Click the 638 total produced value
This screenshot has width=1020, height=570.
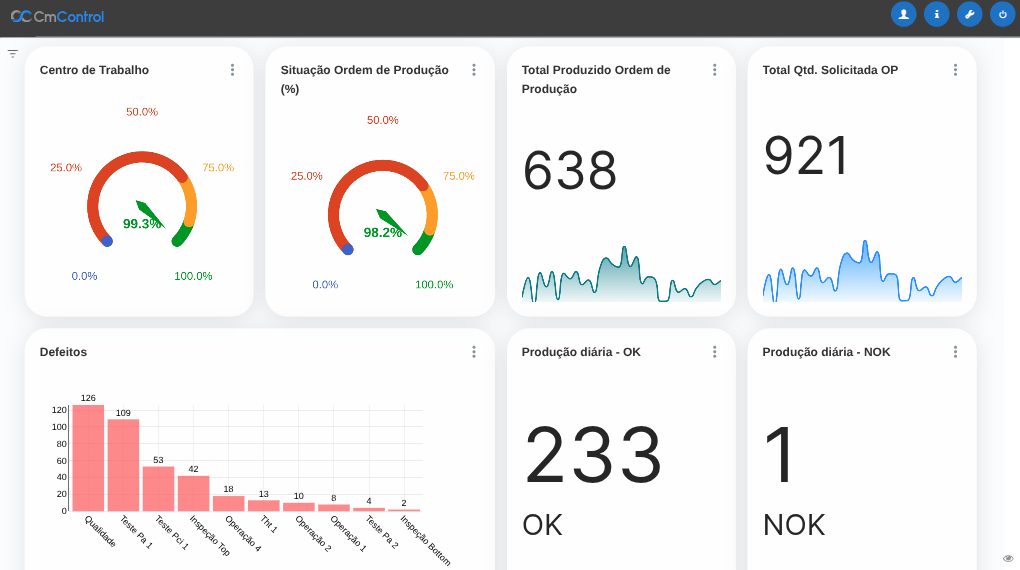coord(570,171)
